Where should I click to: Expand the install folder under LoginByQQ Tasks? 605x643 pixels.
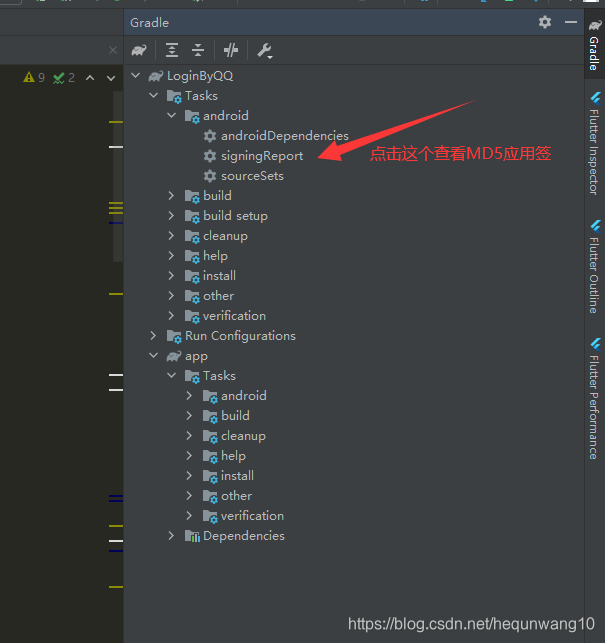coord(171,276)
